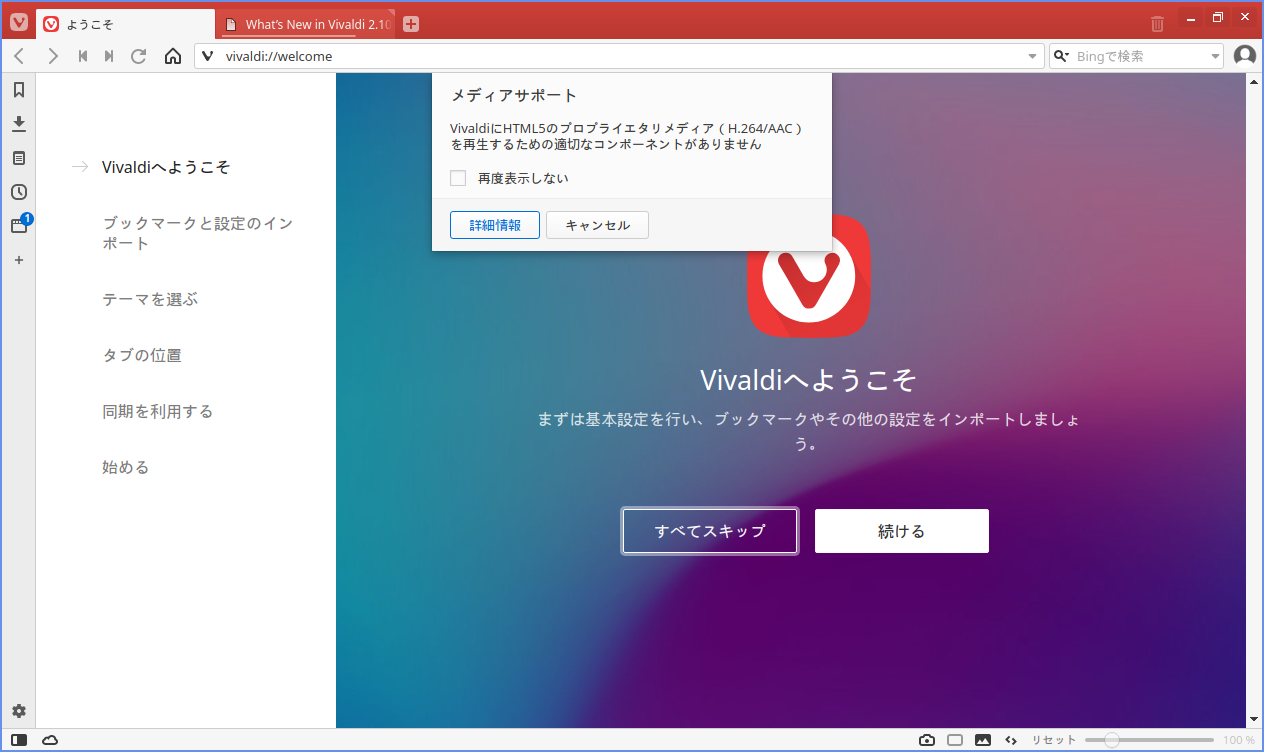Viewport: 1264px width, 752px height.
Task: Click the rewind history button
Action: (83, 56)
